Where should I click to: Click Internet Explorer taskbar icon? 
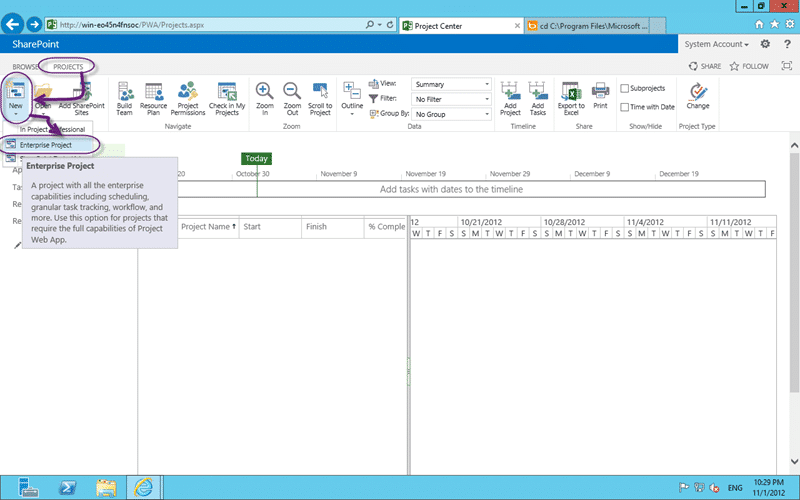click(x=144, y=488)
